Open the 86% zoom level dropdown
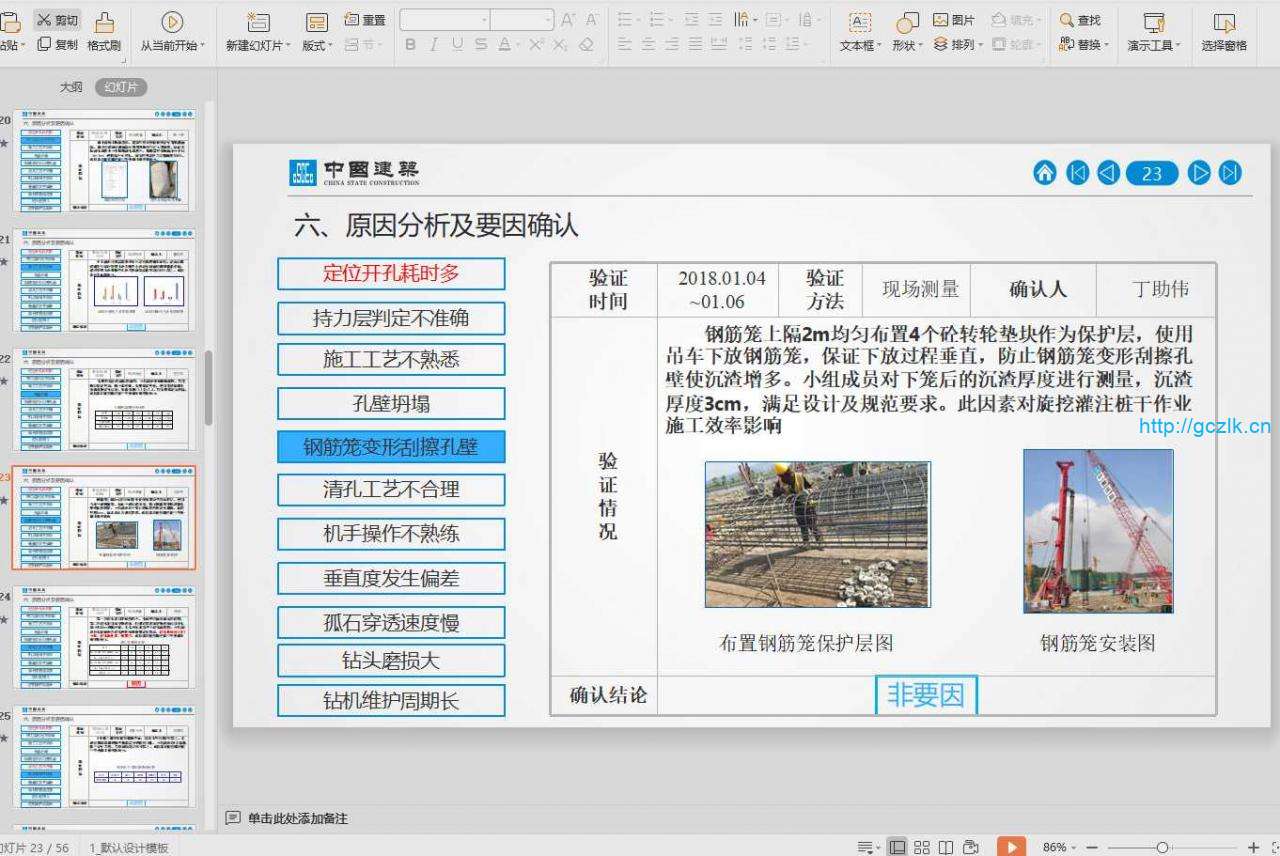Image resolution: width=1280 pixels, height=856 pixels. pos(1059,847)
